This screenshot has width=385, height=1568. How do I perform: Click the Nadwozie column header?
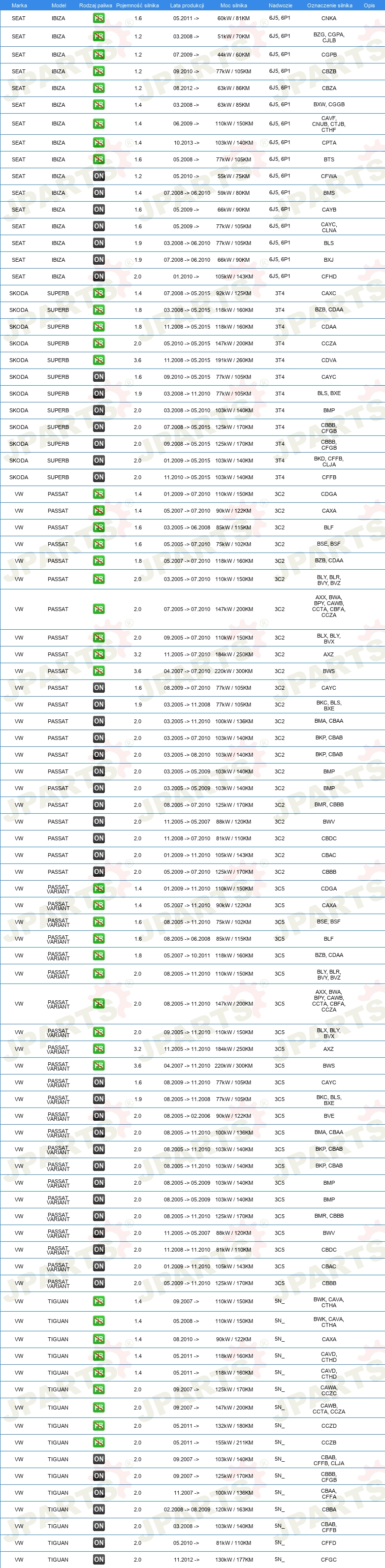280,5
